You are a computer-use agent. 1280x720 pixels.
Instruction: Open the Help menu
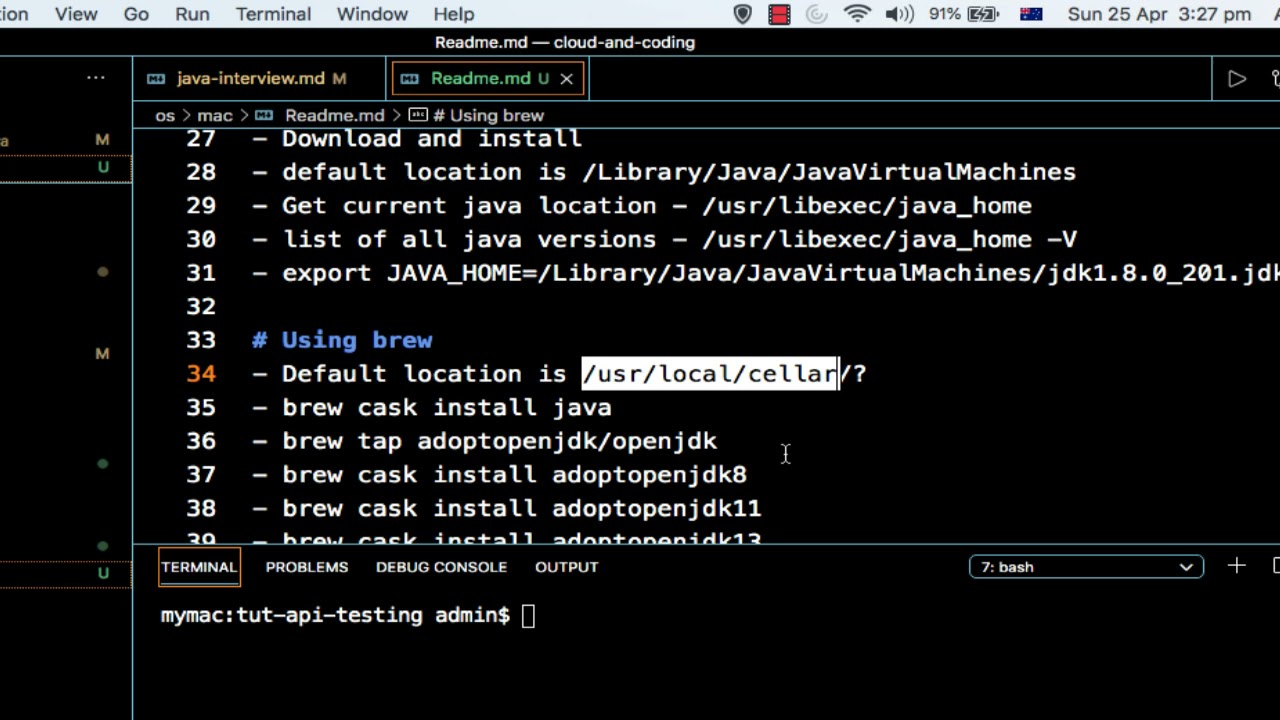coord(454,14)
